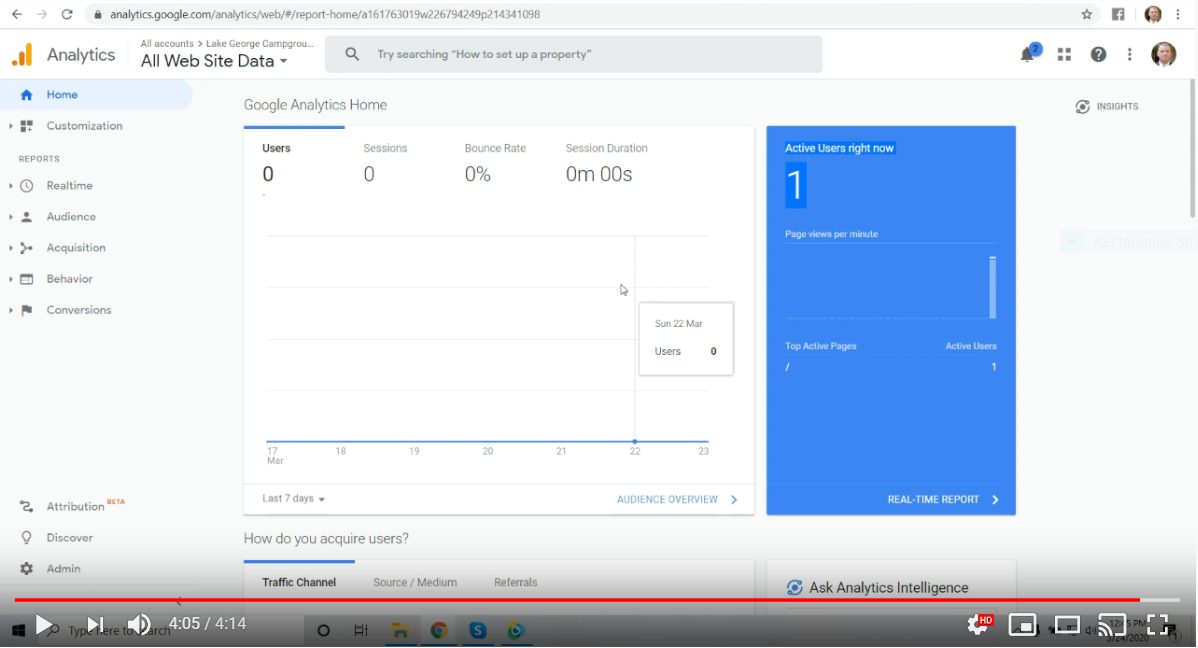Click the Attribution icon
1198x648 pixels.
[27, 507]
